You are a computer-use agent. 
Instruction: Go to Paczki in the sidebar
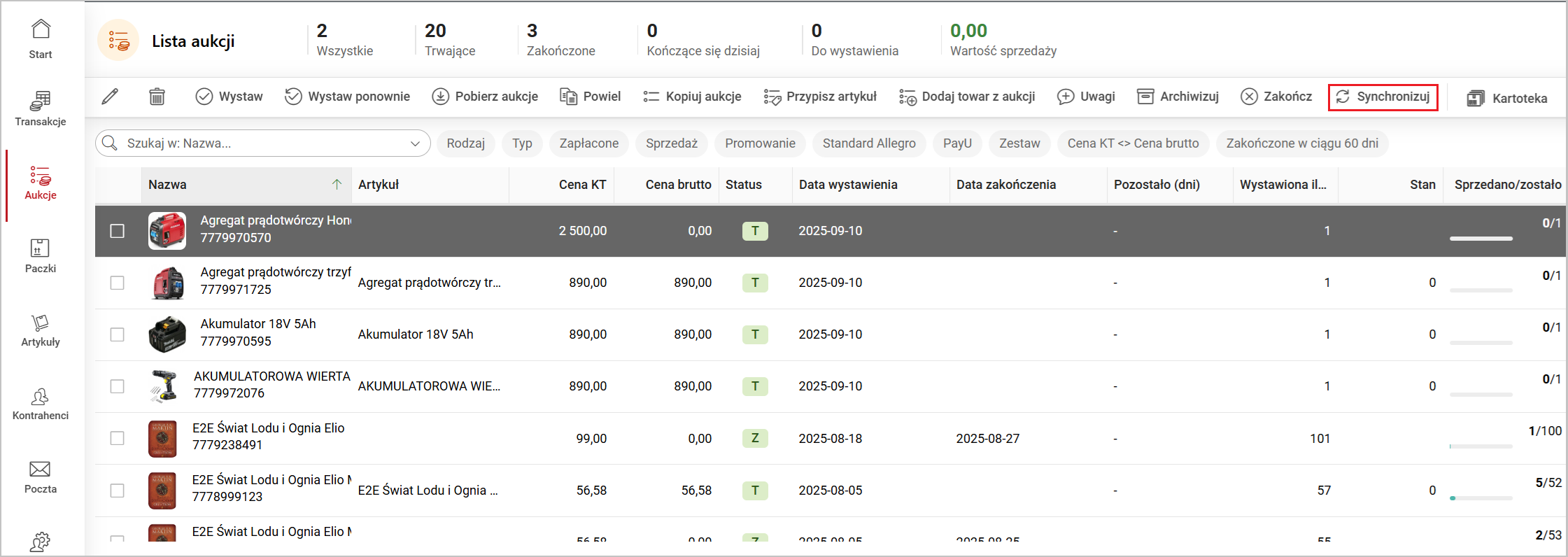(41, 255)
